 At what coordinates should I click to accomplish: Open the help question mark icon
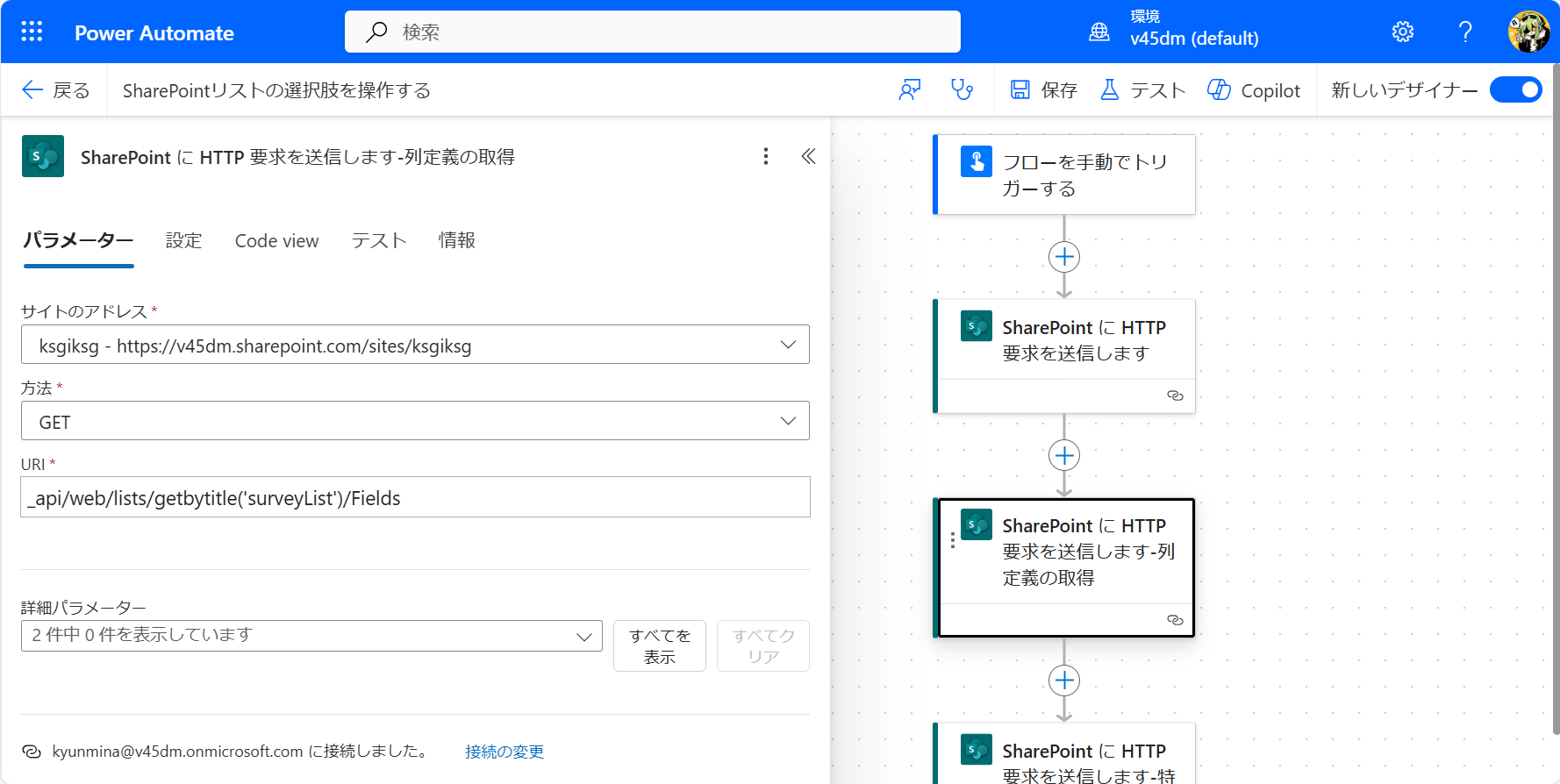(1465, 32)
